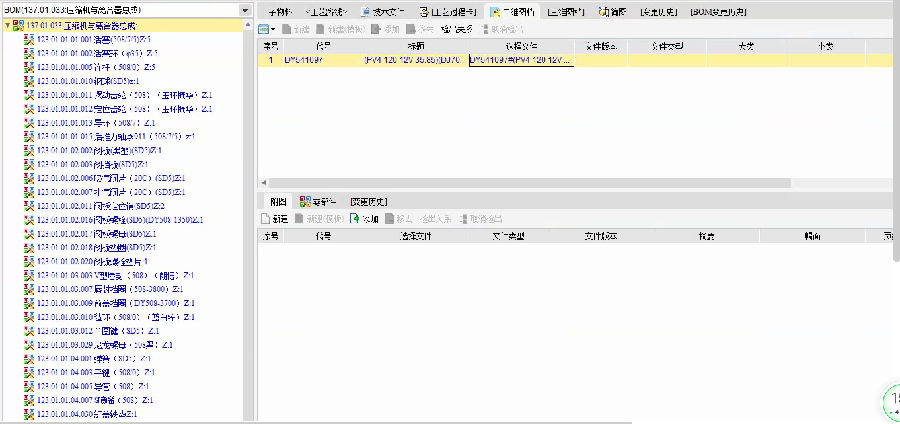Select tree item 123.01.01.04.005

93,386
